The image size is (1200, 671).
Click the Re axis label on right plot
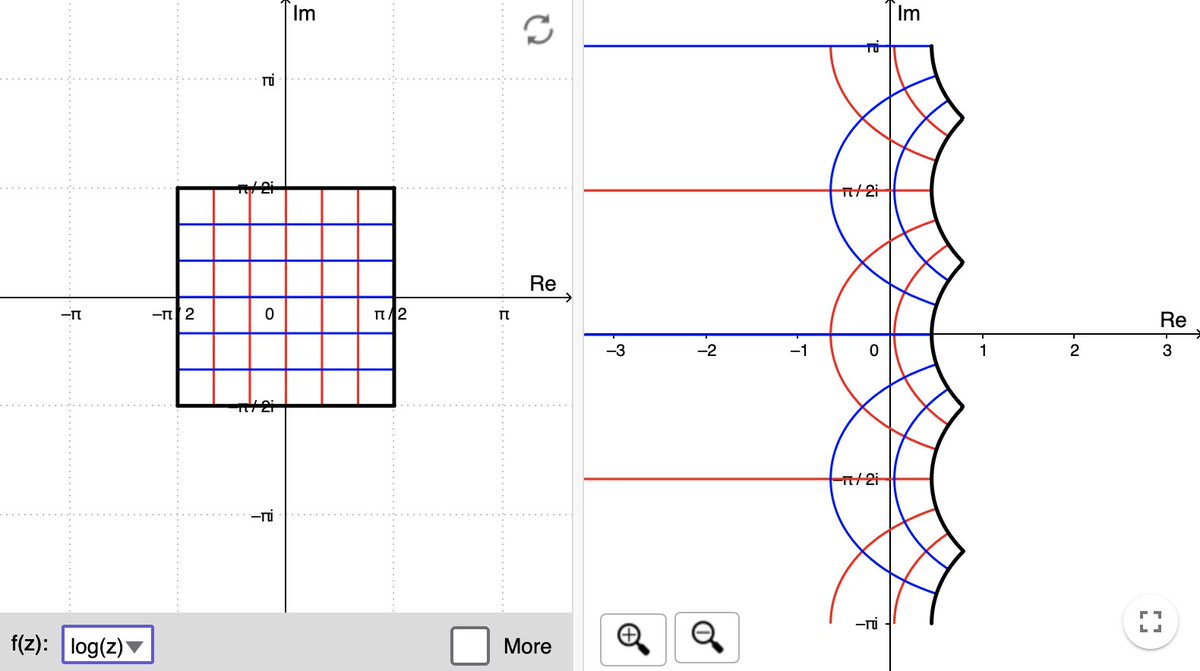[x=1173, y=321]
